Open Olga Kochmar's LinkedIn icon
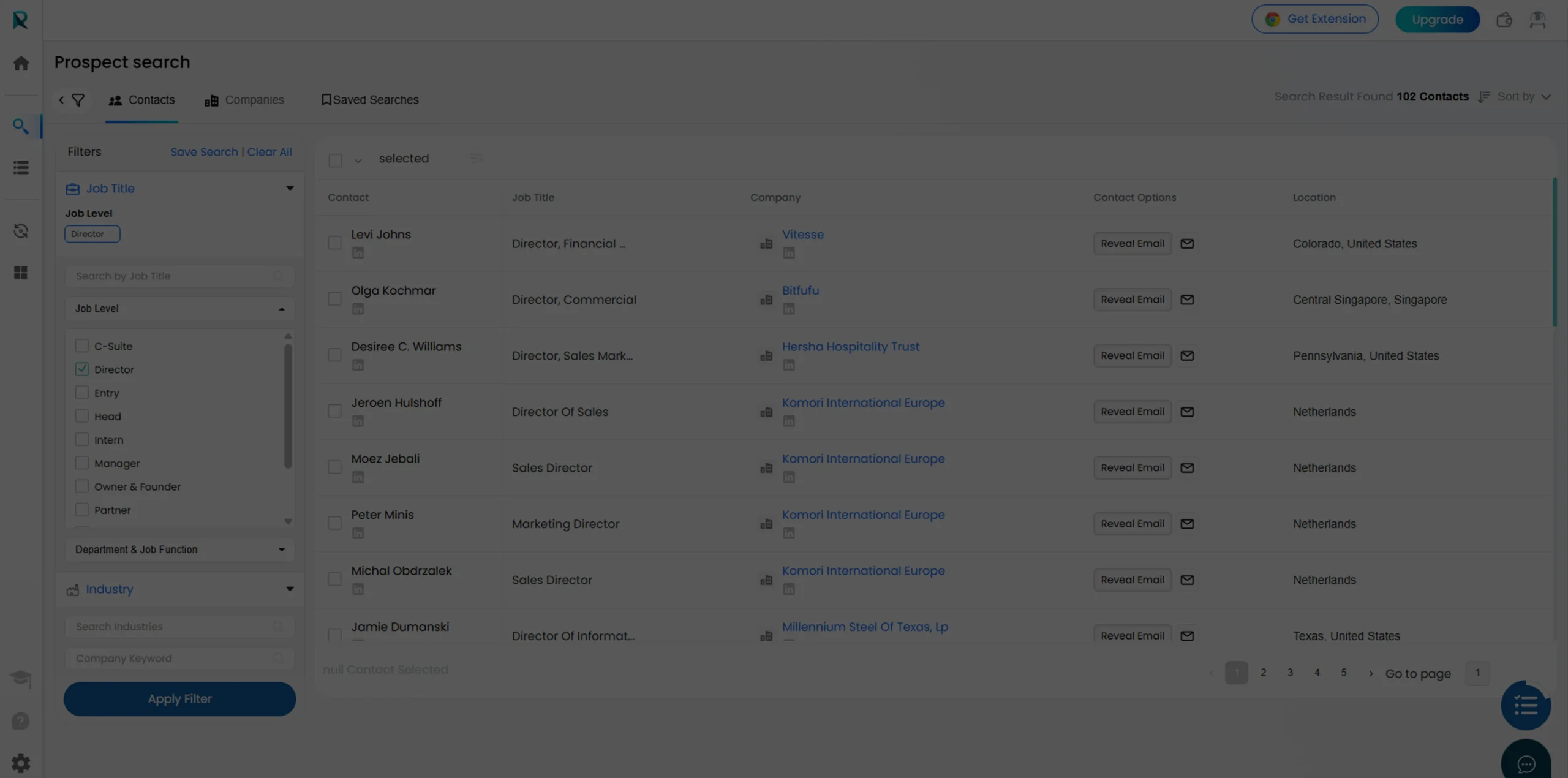The height and width of the screenshot is (778, 1568). pos(358,309)
